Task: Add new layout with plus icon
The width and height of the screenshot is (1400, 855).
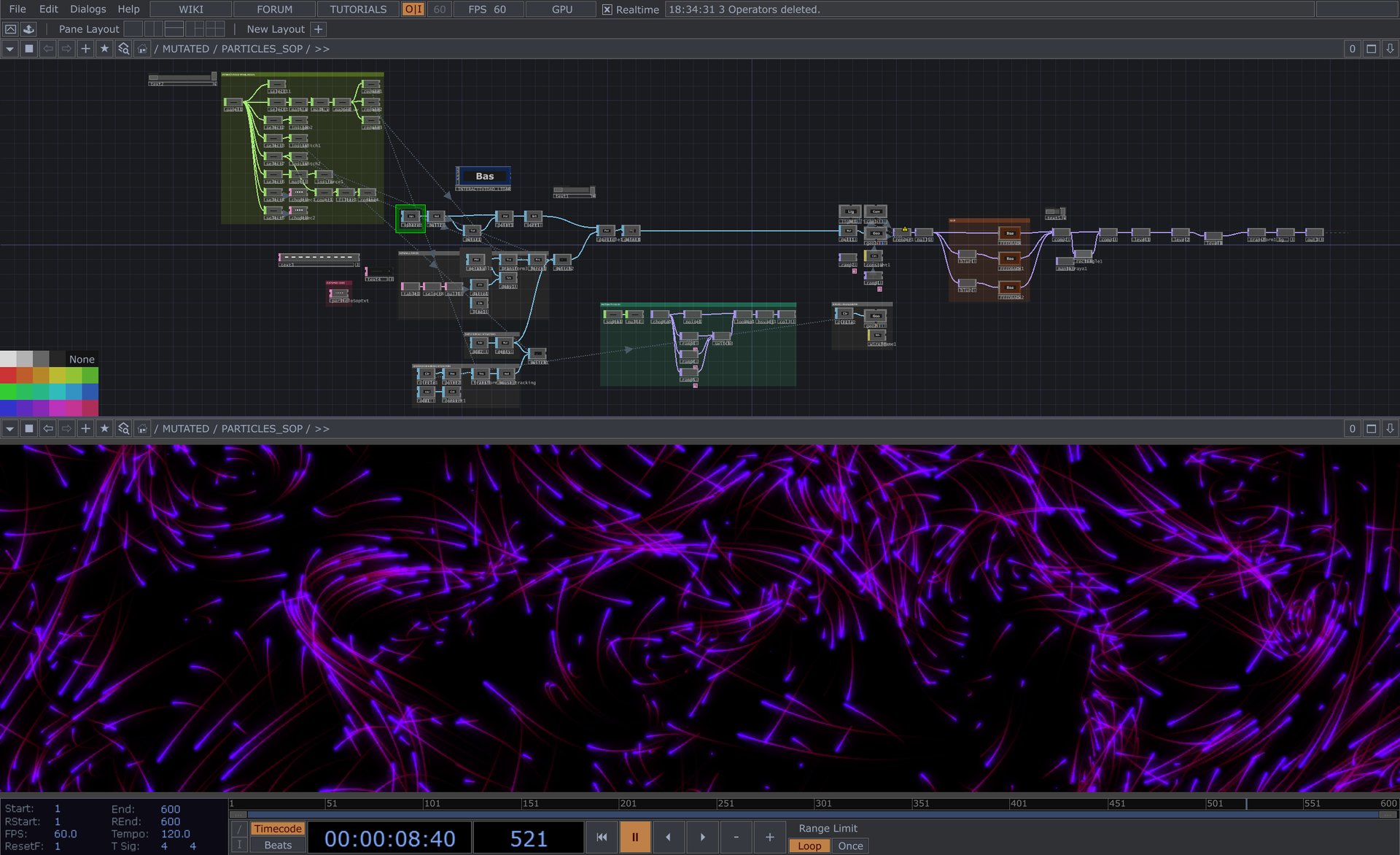Action: (x=318, y=29)
